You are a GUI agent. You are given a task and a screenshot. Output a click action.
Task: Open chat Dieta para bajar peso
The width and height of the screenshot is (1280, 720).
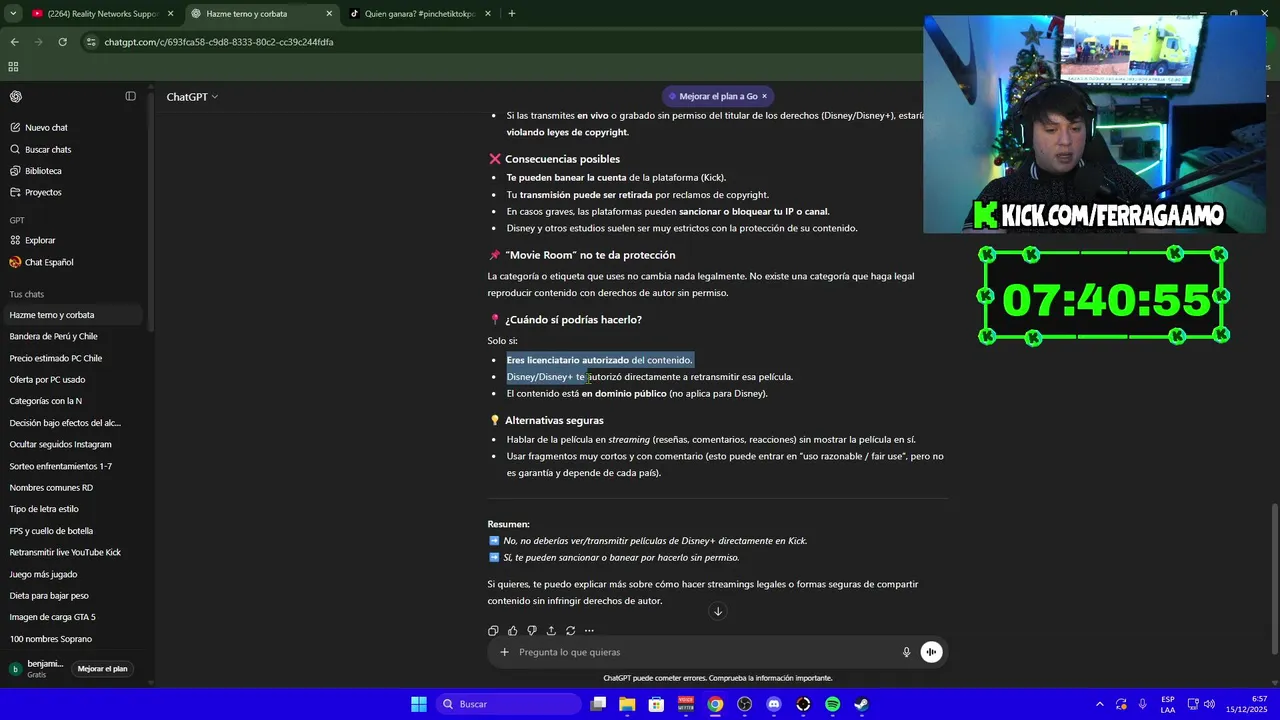pos(49,596)
